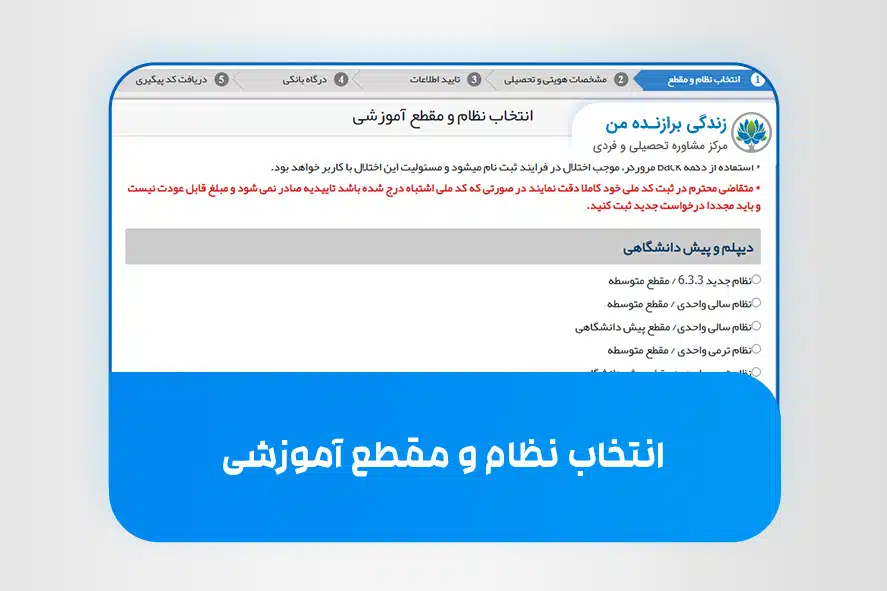Select radio نظام سالی واحدی / مقطع متوسطه
The height and width of the screenshot is (591, 887).
point(756,303)
